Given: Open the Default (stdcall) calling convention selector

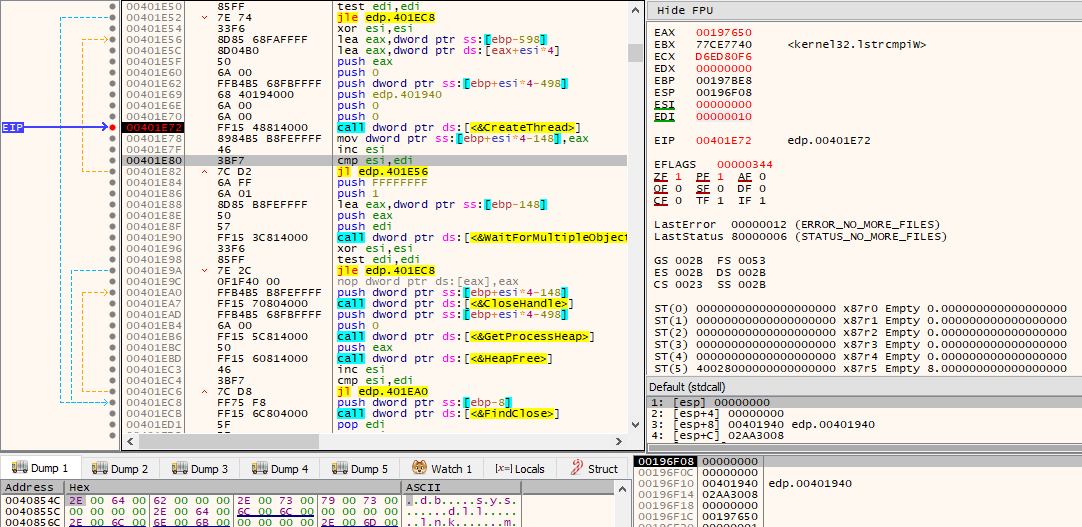Looking at the screenshot, I should pos(865,387).
